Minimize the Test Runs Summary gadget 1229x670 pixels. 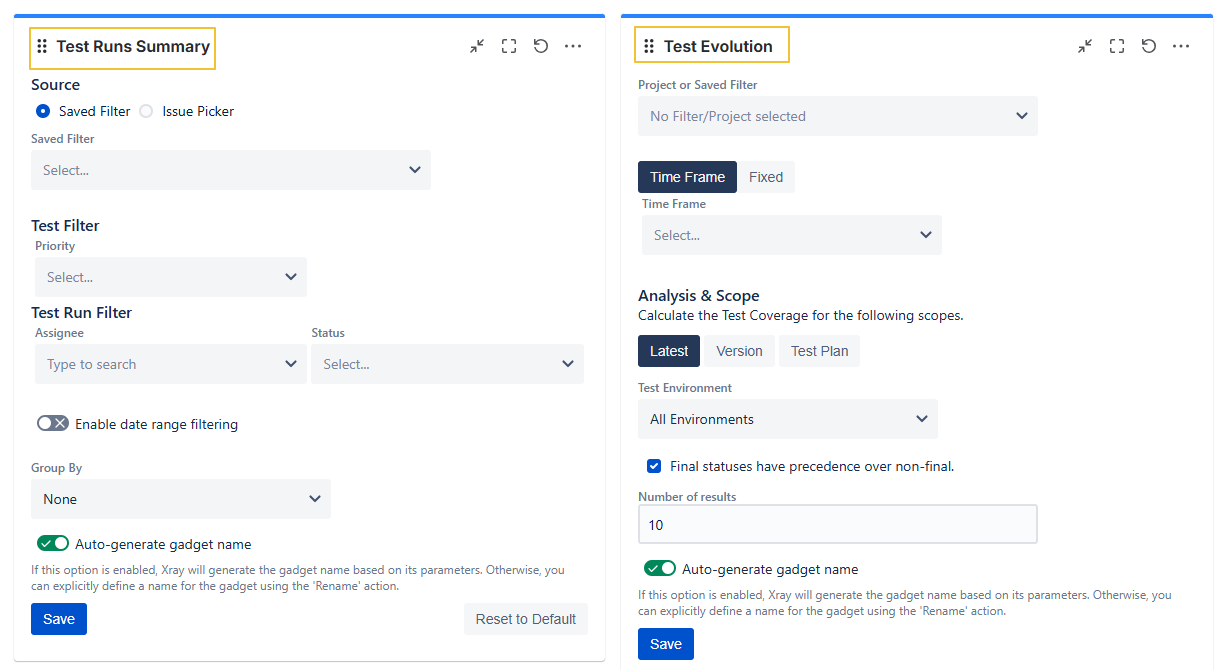(x=477, y=46)
